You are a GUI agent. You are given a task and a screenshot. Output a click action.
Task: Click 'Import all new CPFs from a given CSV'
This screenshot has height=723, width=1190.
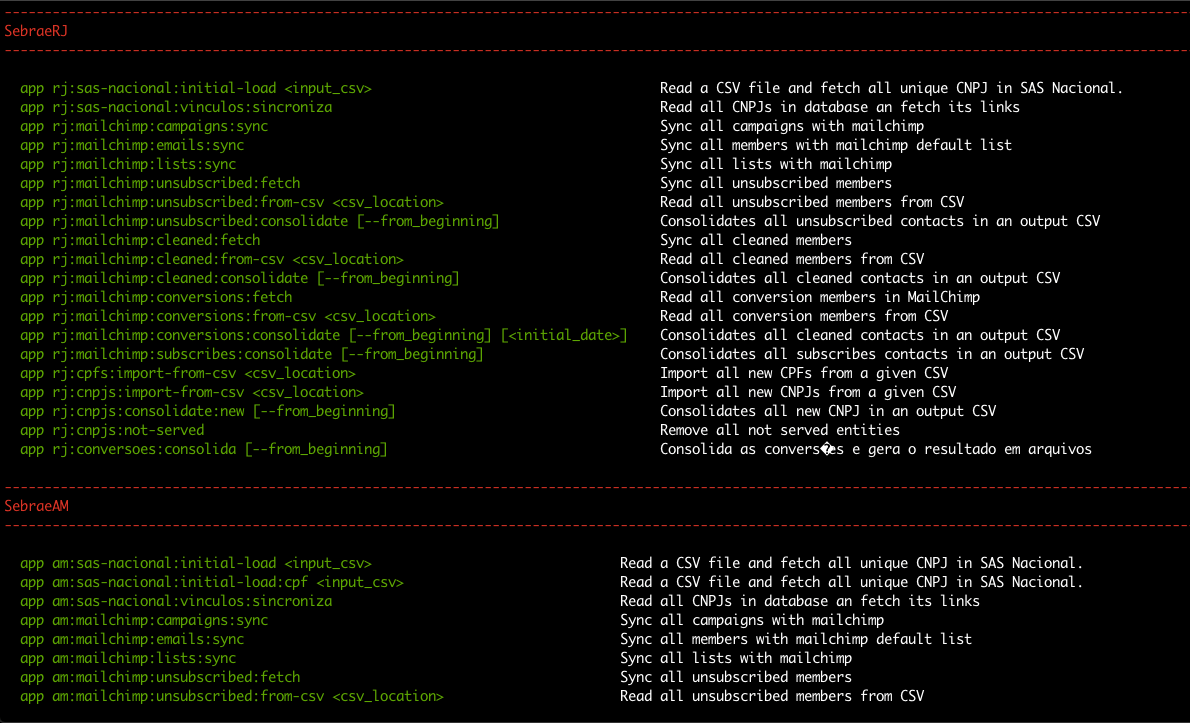[804, 373]
